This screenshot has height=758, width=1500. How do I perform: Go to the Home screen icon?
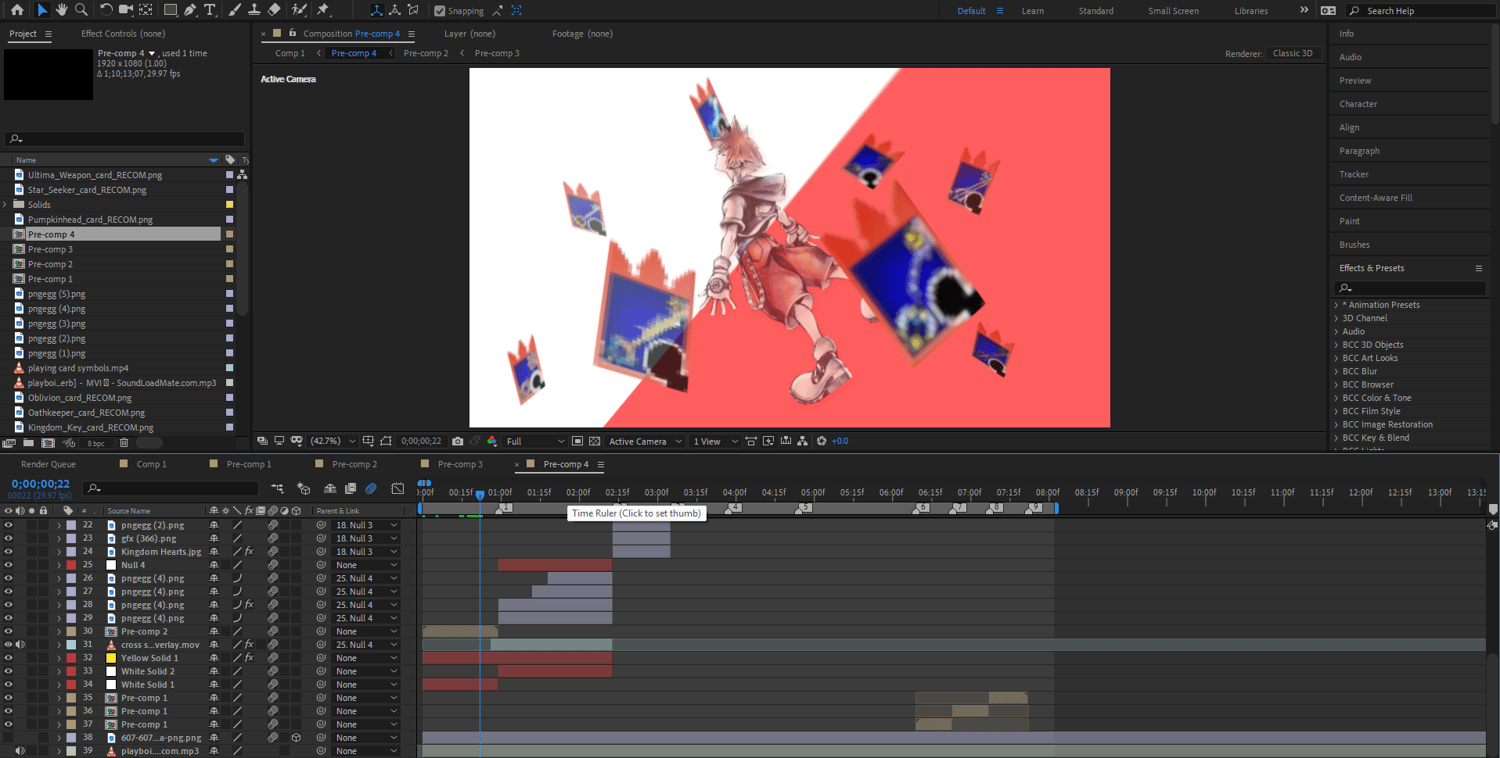coord(17,10)
